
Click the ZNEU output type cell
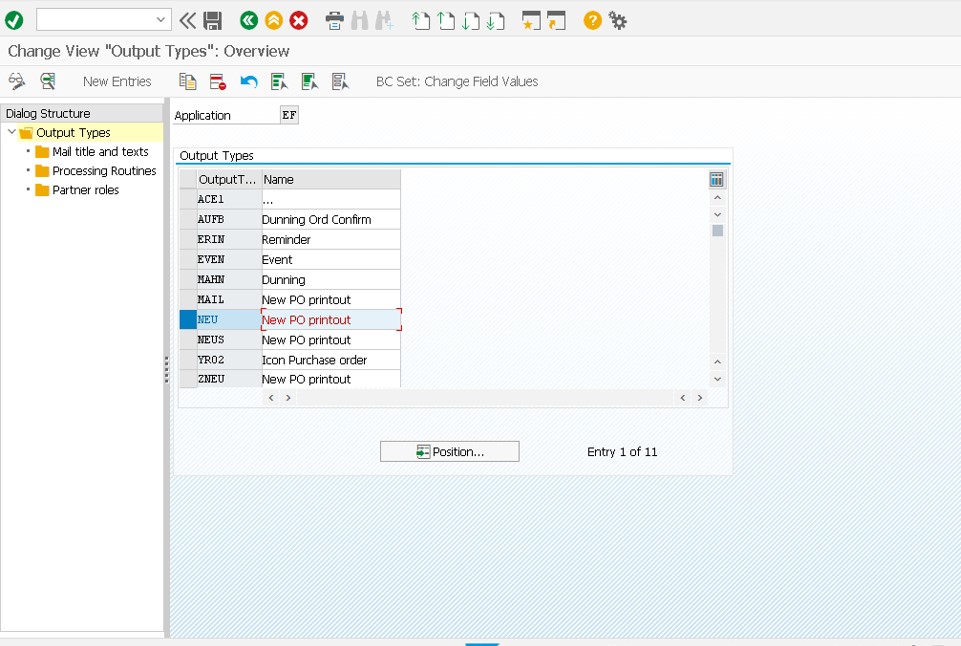tap(229, 379)
